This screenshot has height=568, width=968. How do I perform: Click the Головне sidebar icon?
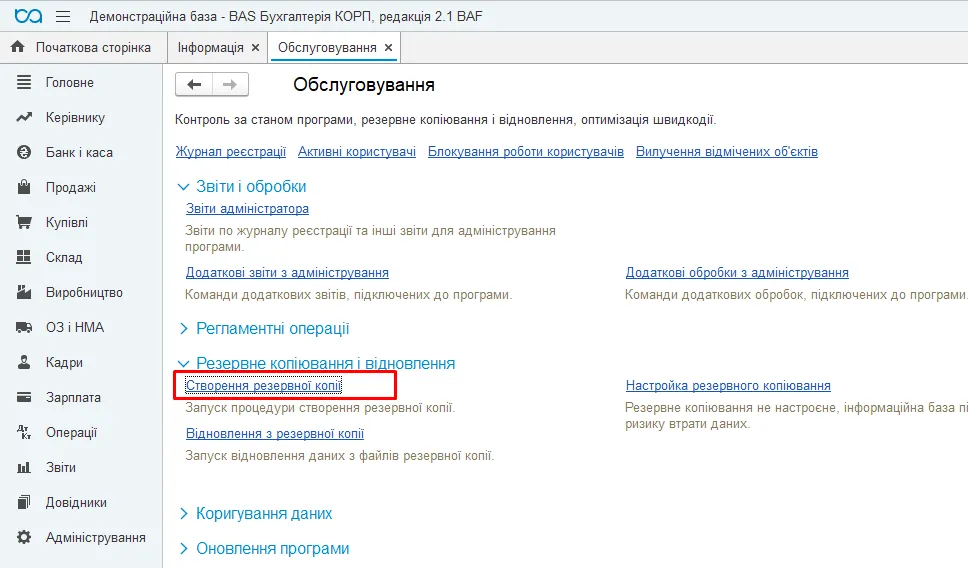point(23,82)
